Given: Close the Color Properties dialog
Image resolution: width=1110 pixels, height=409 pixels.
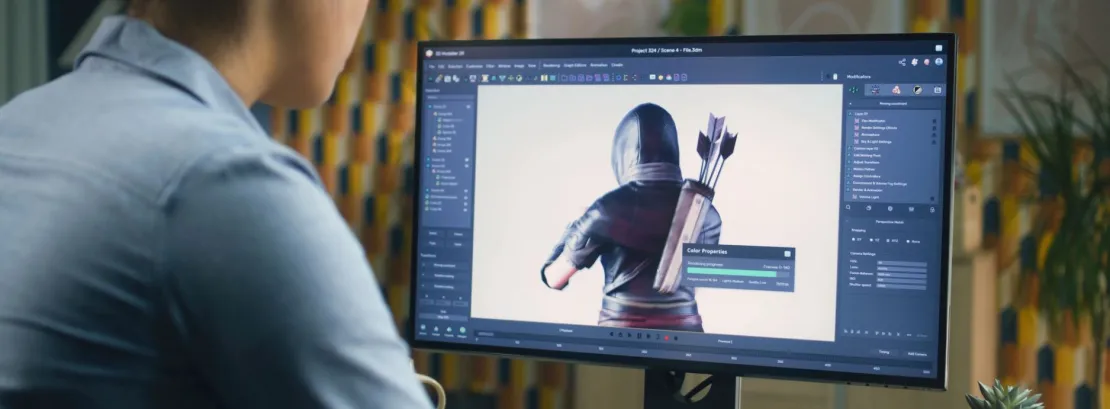Looking at the screenshot, I should [x=788, y=253].
